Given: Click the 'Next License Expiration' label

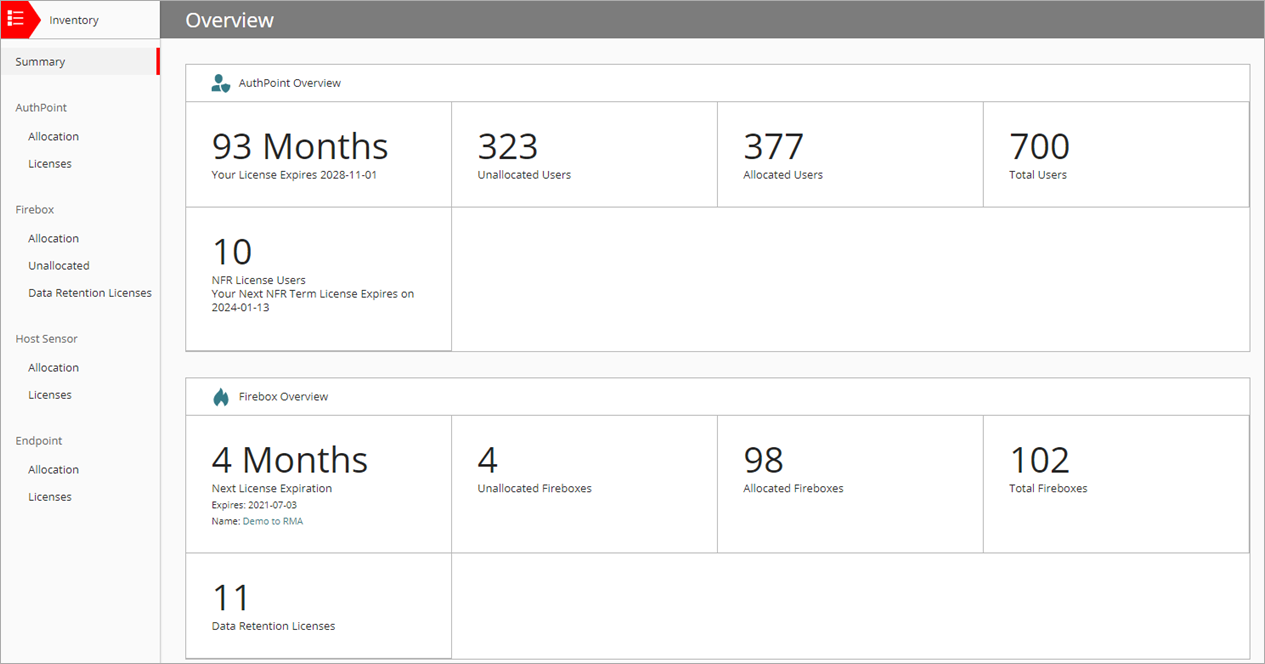Looking at the screenshot, I should (x=272, y=489).
